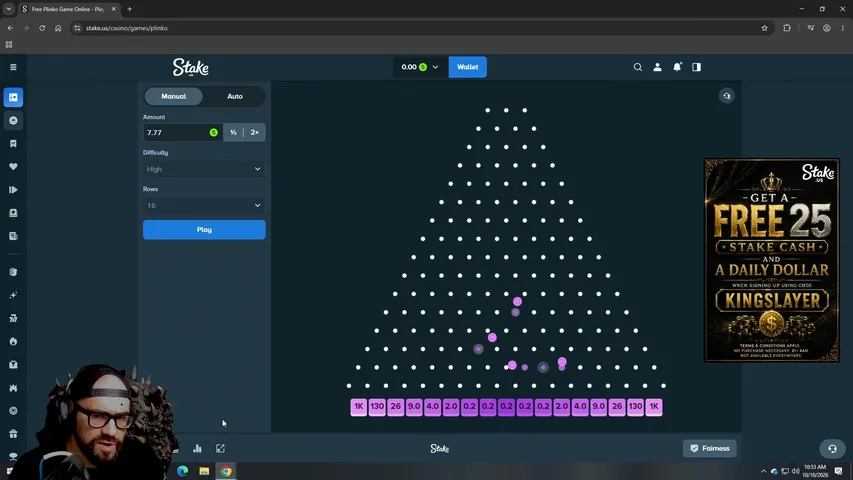Switch to Manual betting mode

click(174, 96)
